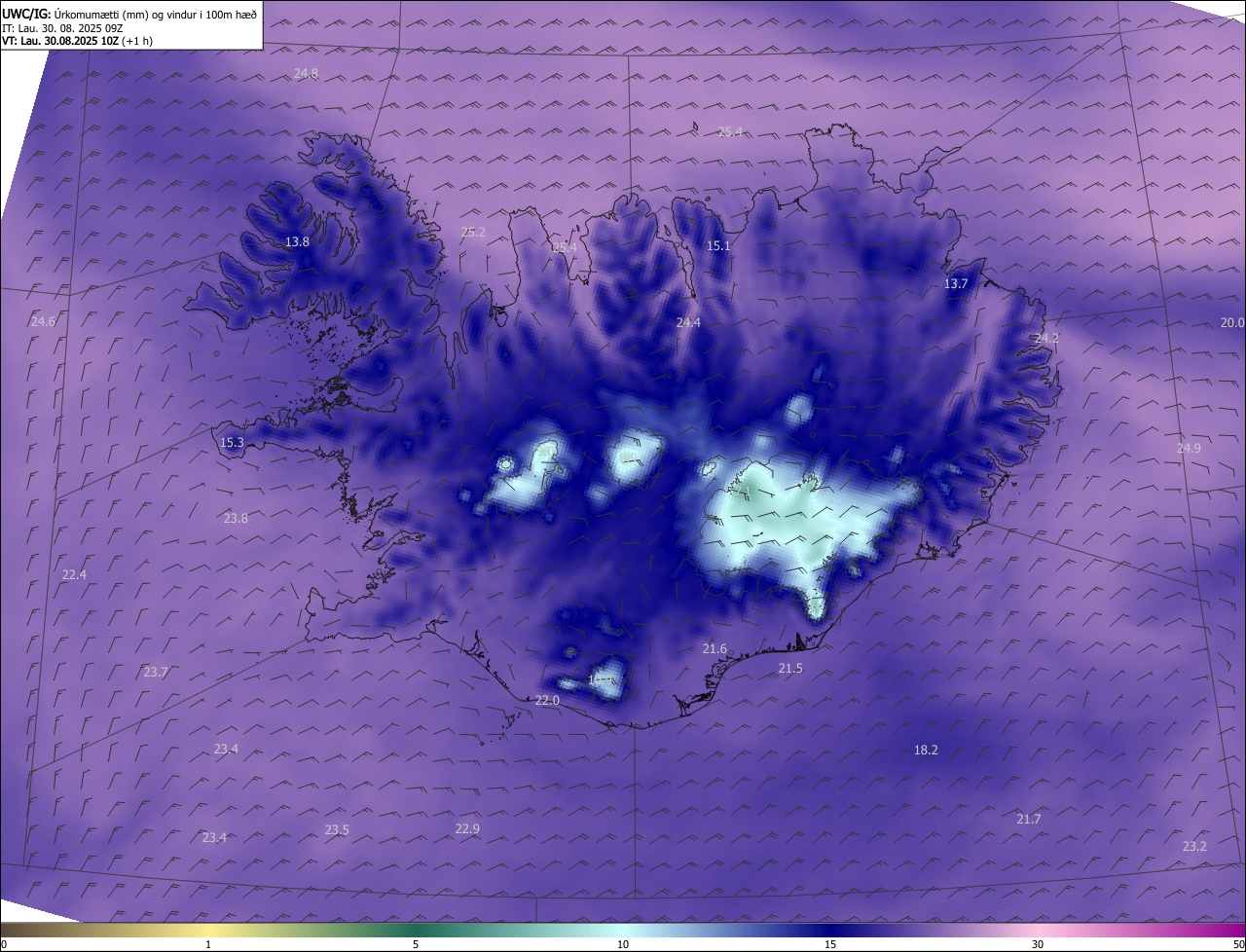Click the 22.9 value label

point(467,829)
